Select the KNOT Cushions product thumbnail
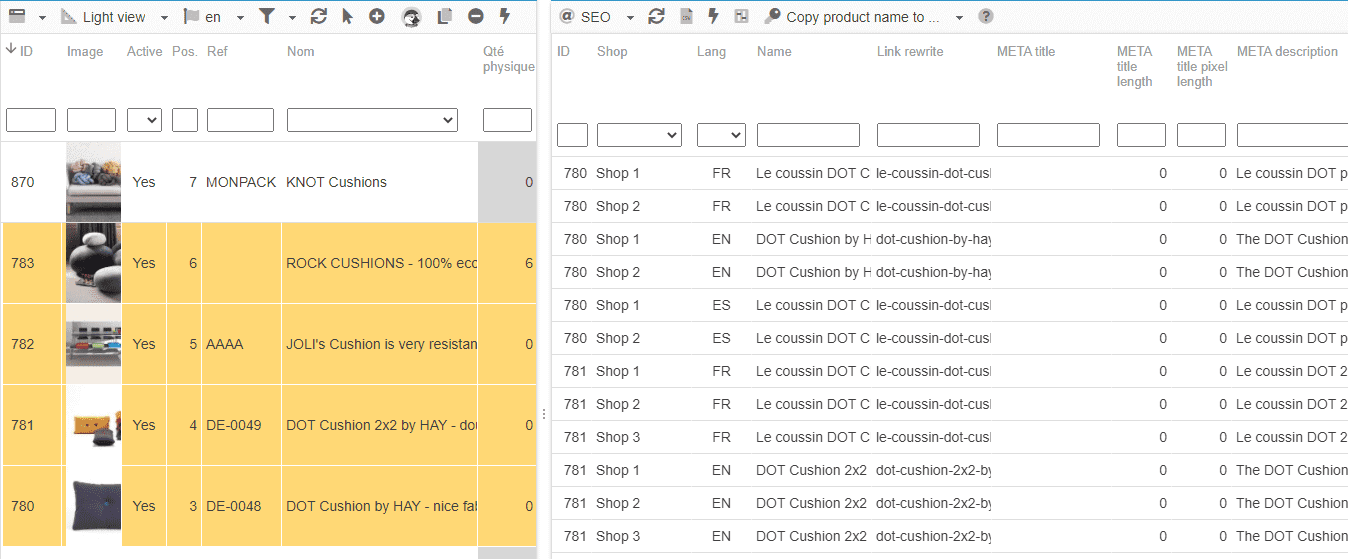The image size is (1348, 559). tap(93, 182)
